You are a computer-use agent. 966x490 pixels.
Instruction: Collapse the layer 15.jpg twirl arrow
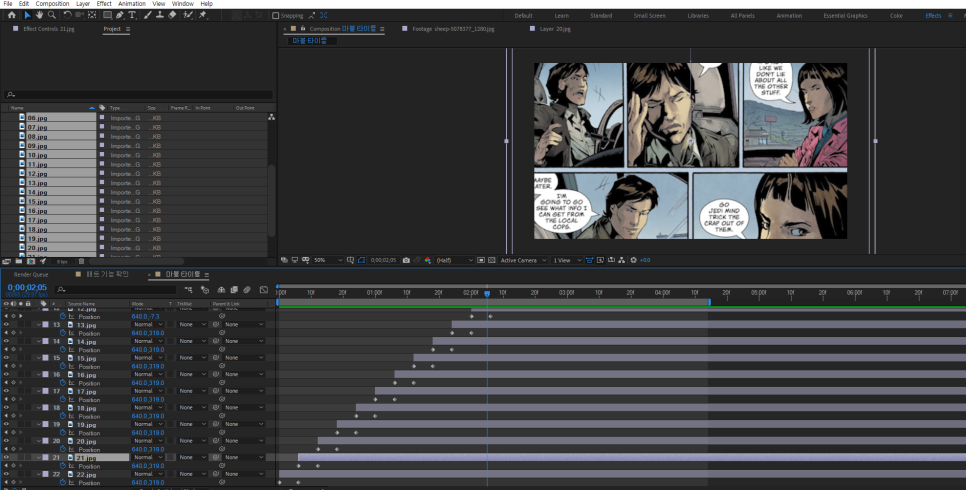coord(39,357)
